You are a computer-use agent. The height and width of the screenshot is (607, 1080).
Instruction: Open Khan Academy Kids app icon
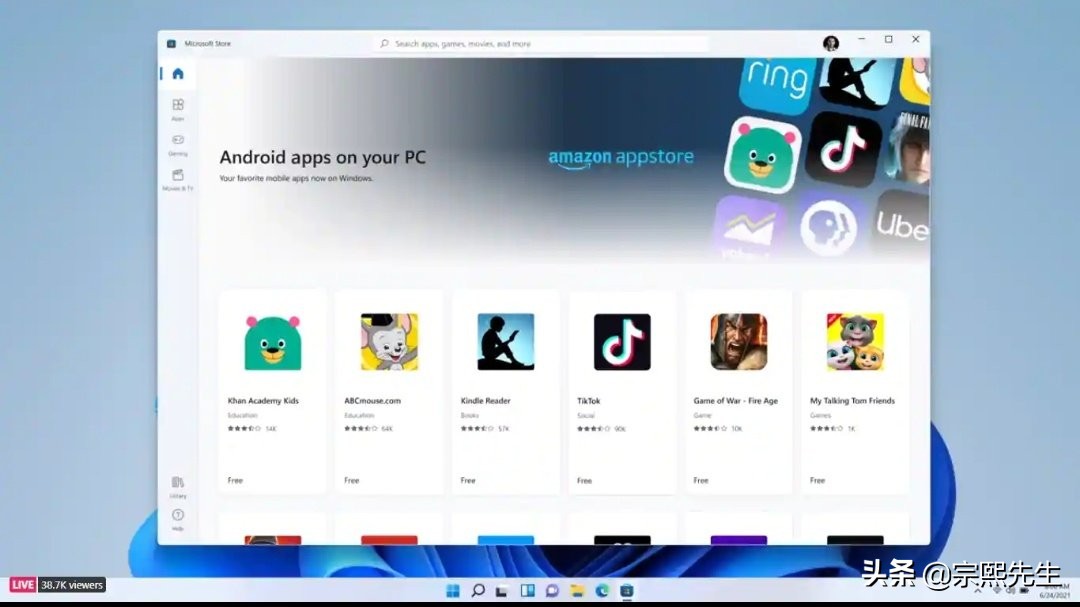(x=273, y=342)
